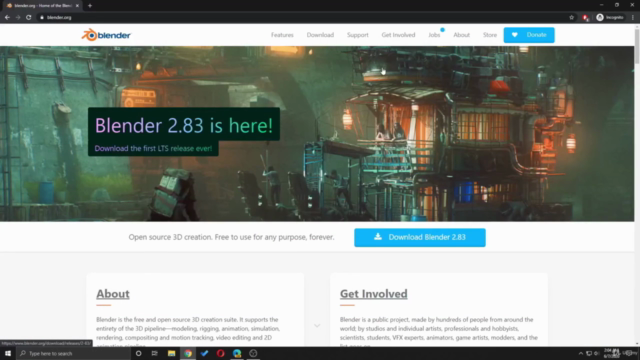Open the Store navigation item
The image size is (640, 360).
489,35
